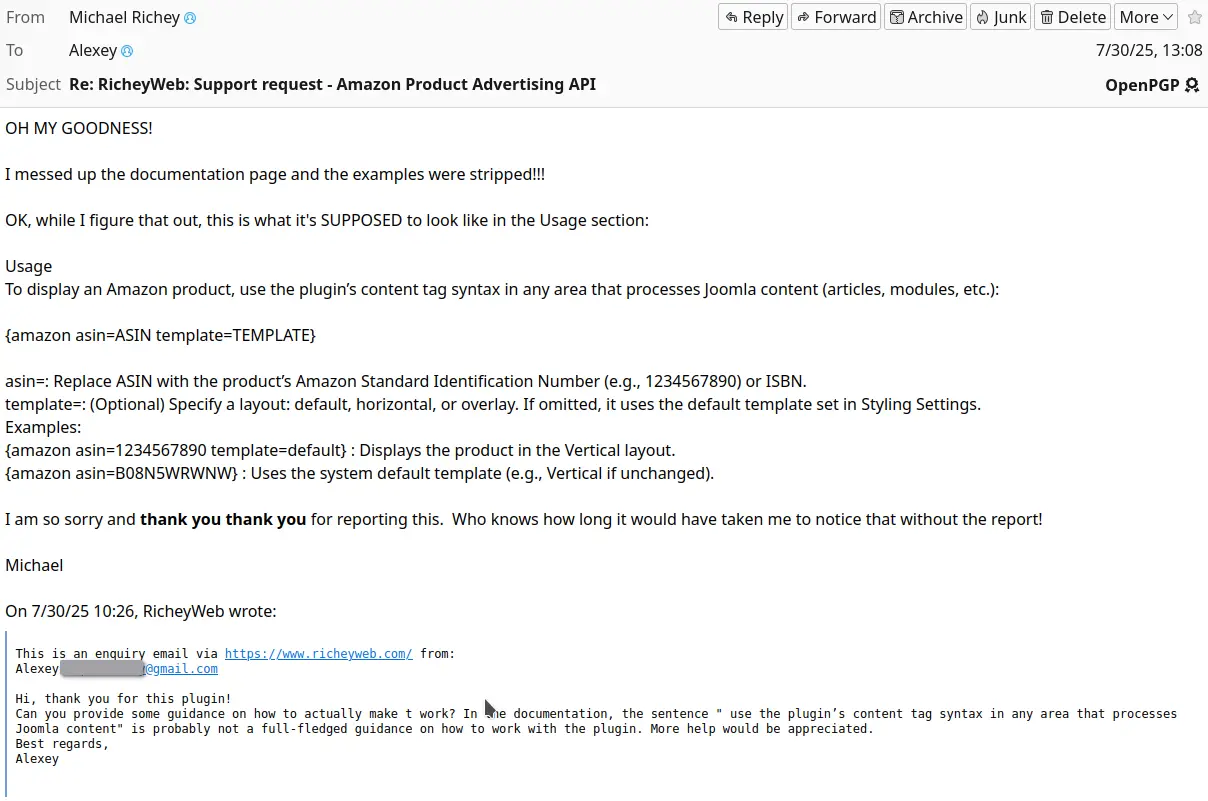Select sender name Michael Richey
This screenshot has width=1208, height=801.
click(x=124, y=17)
